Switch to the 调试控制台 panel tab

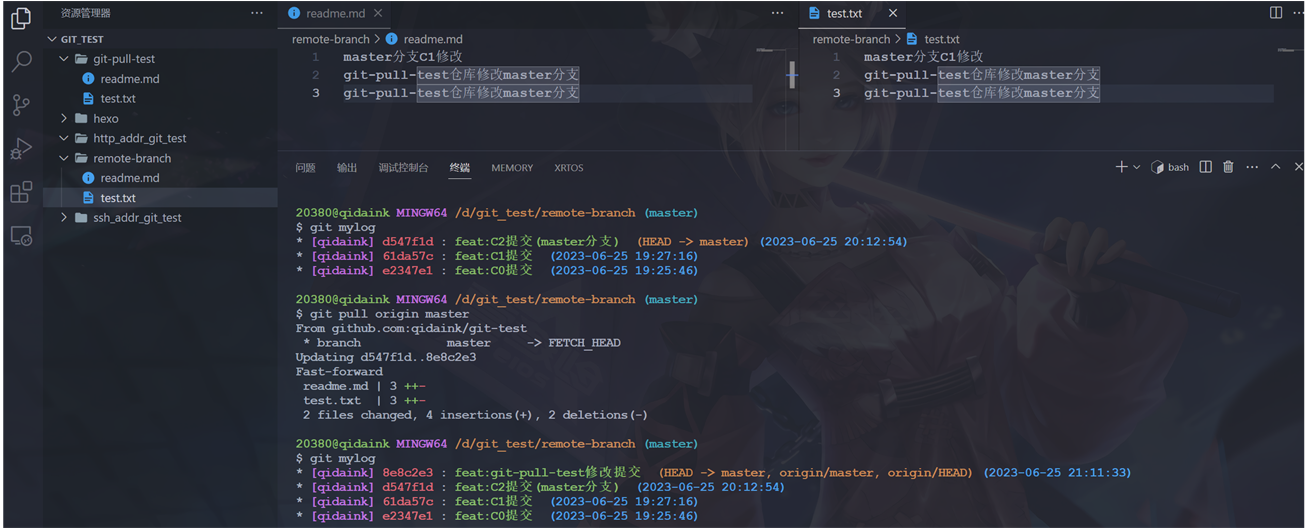(x=403, y=168)
